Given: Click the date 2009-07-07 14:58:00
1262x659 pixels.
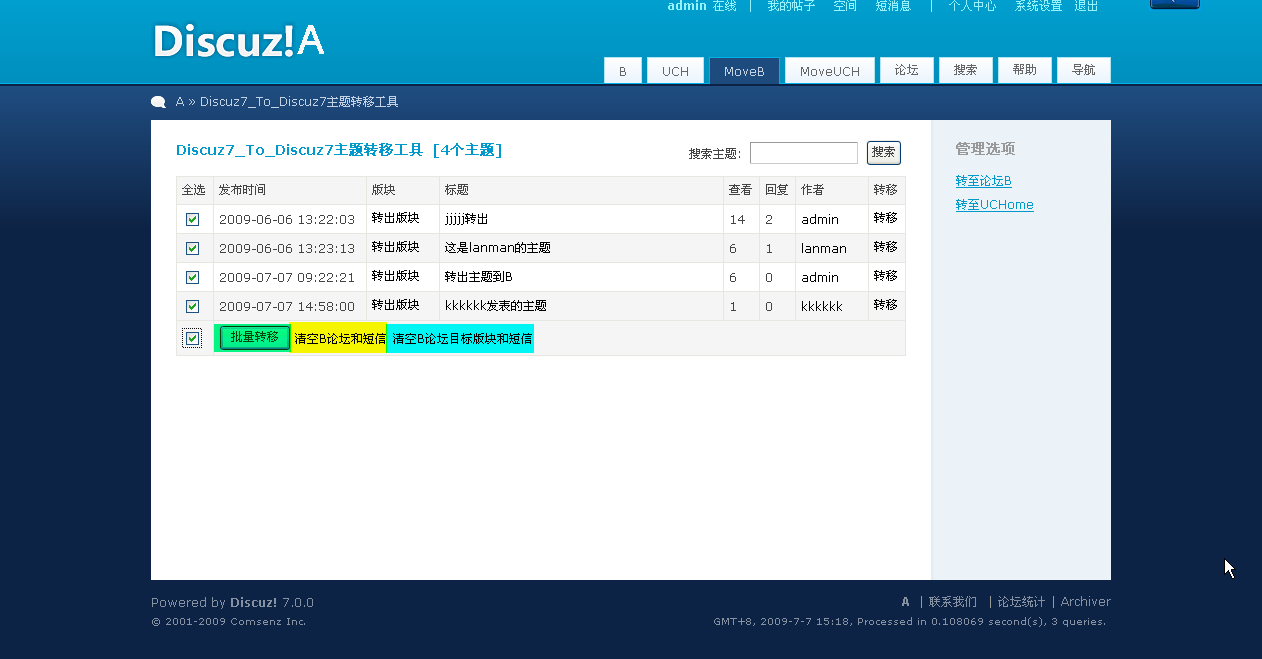Looking at the screenshot, I should pyautogui.click(x=287, y=306).
